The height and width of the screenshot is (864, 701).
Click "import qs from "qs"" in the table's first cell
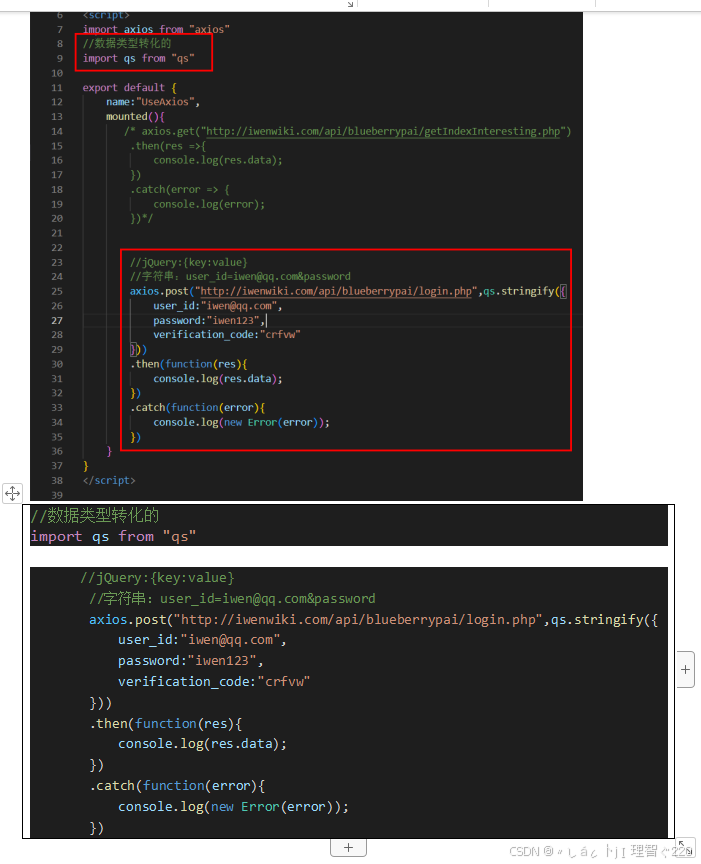113,536
